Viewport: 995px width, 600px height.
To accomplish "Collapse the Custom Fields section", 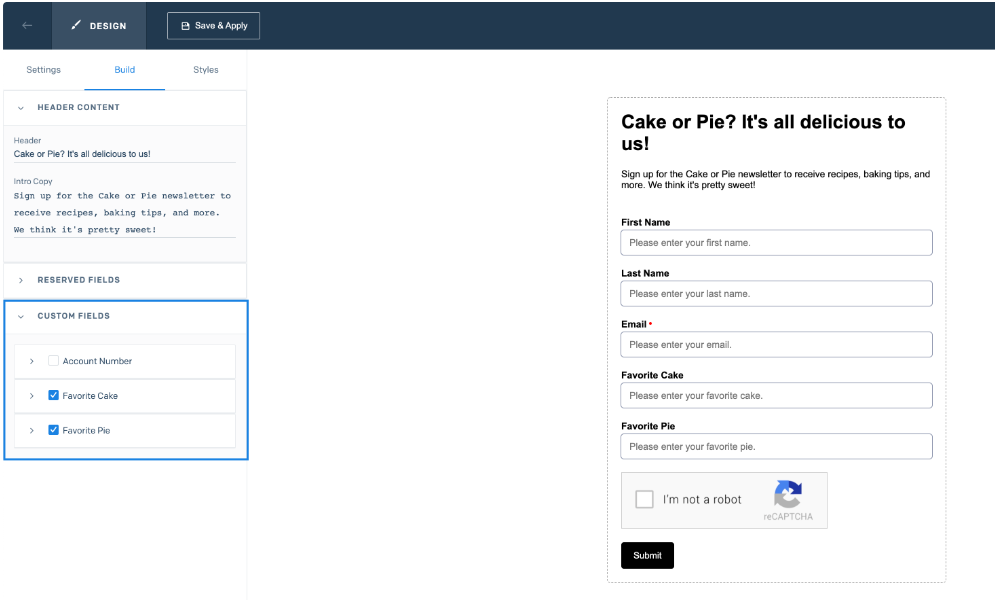I will click(21, 316).
